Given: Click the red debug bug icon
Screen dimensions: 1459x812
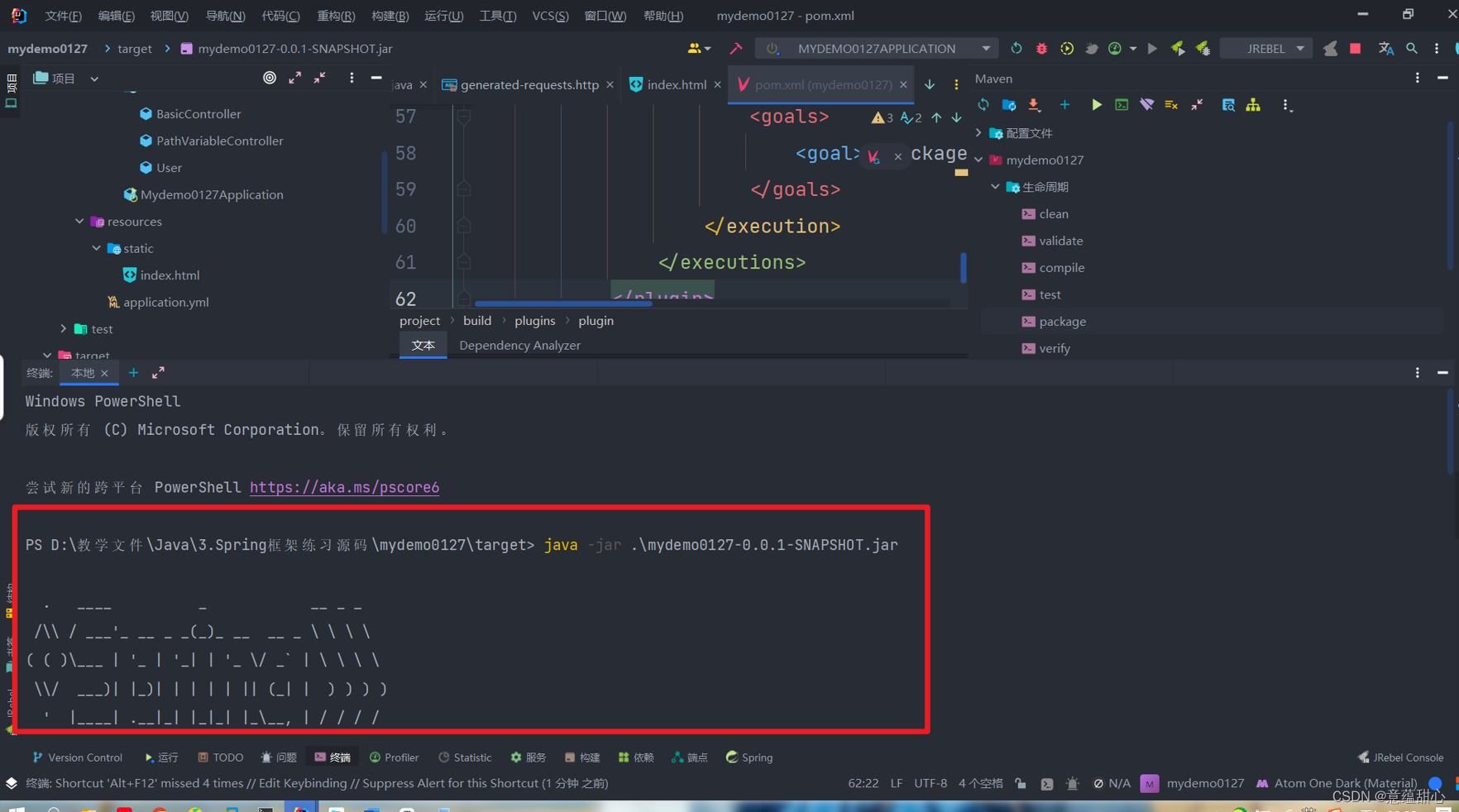Looking at the screenshot, I should pos(1041,49).
